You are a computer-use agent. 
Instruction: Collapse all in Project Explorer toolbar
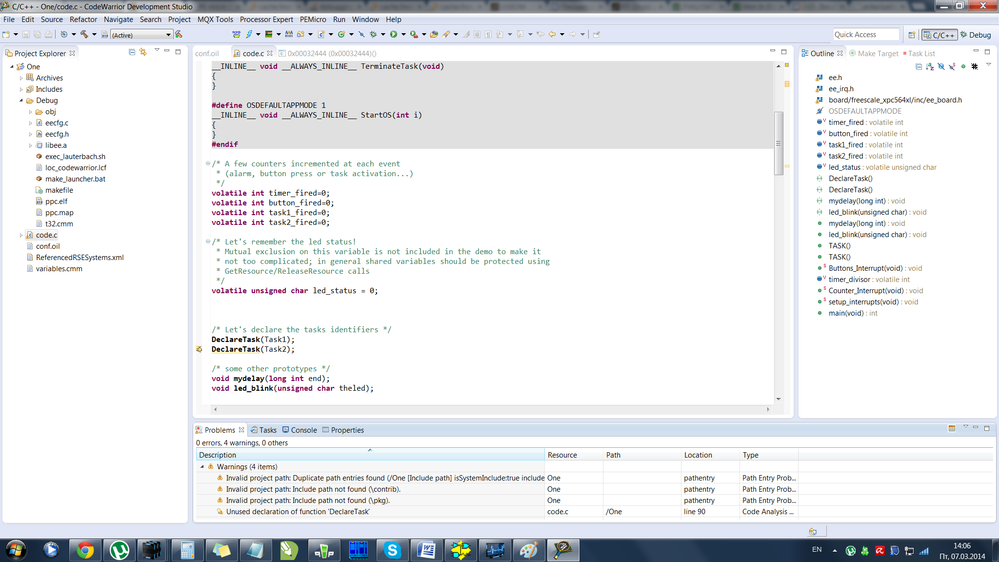point(132,52)
